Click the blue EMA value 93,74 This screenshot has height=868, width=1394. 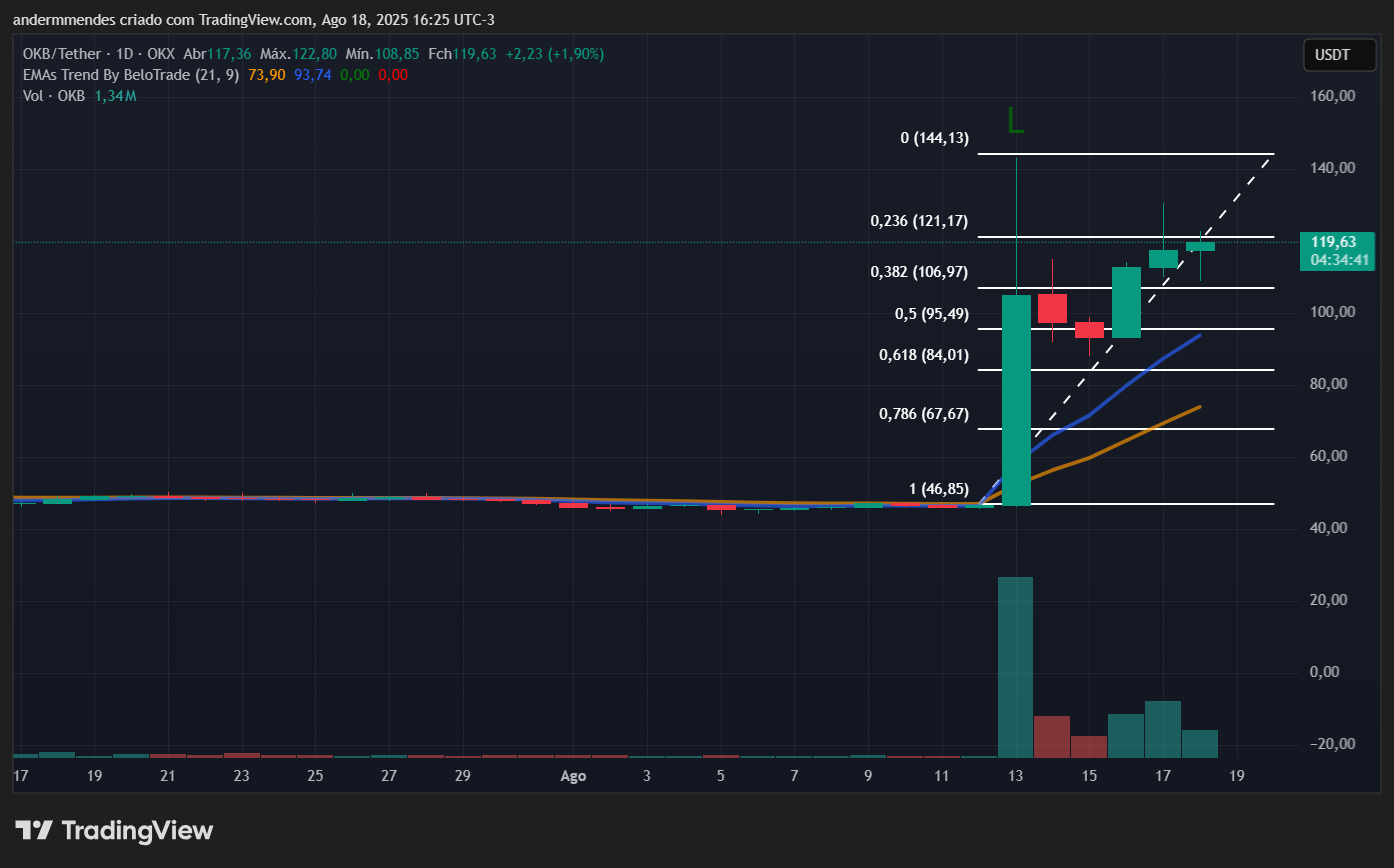(313, 75)
